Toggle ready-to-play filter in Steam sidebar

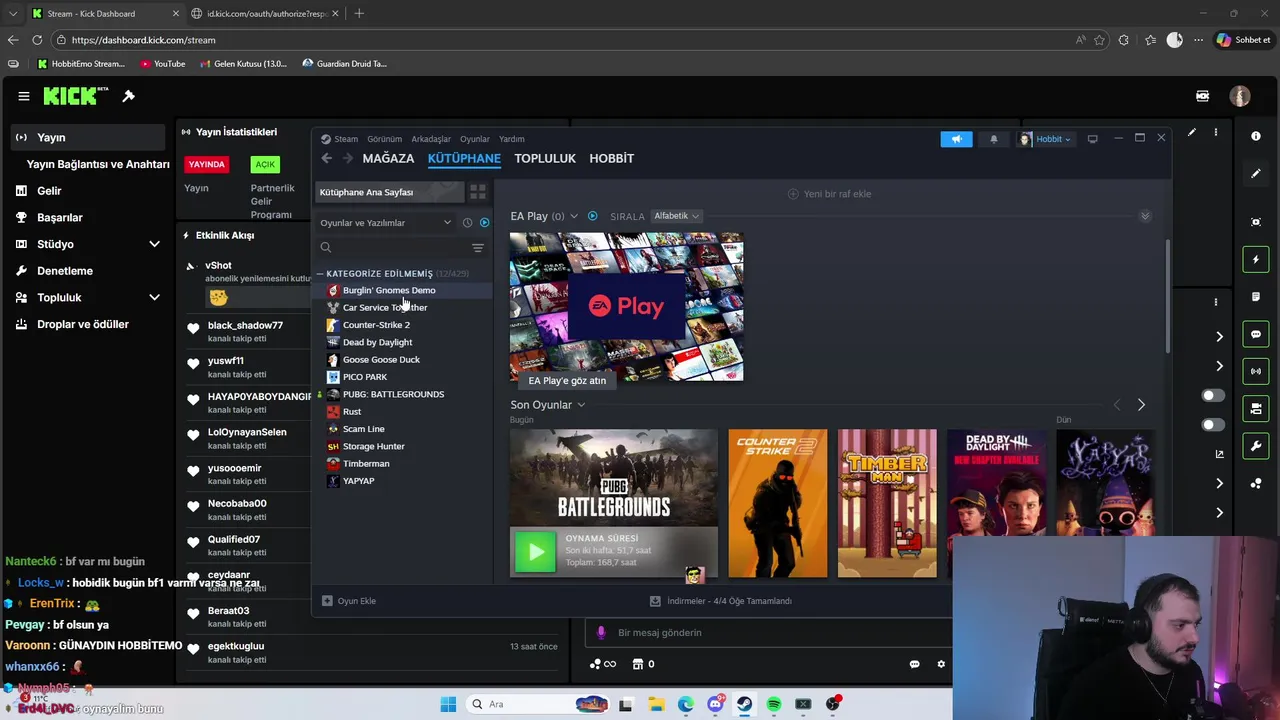click(485, 223)
